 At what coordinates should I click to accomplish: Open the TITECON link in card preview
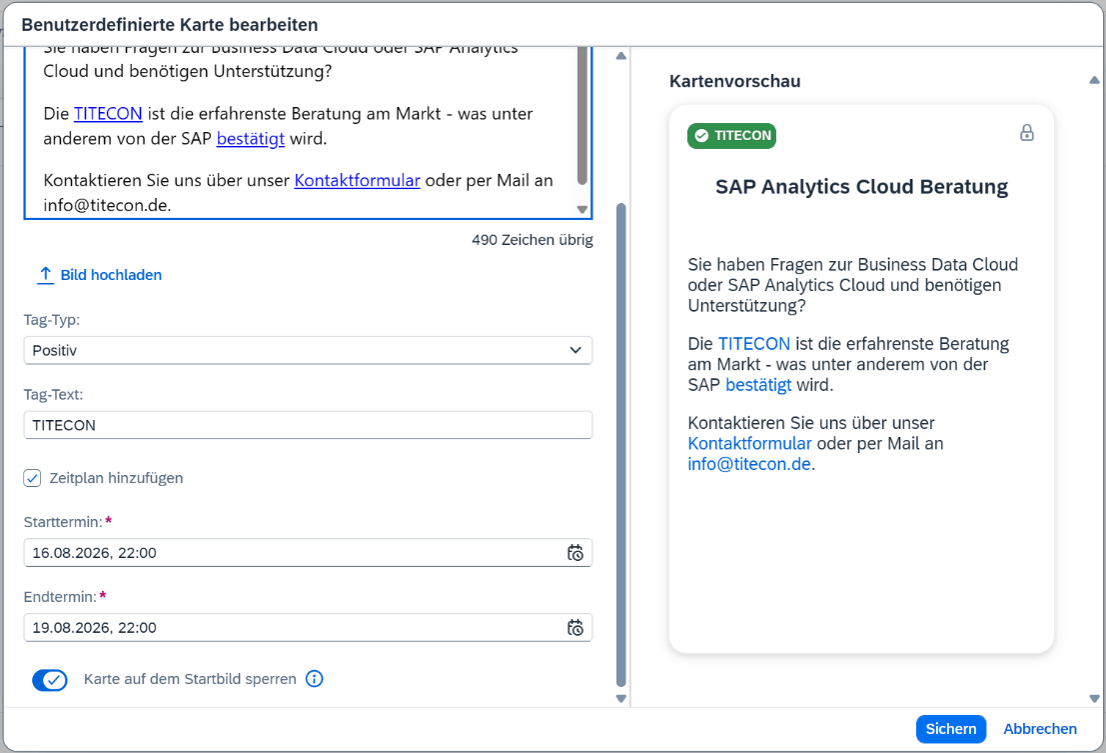click(754, 343)
